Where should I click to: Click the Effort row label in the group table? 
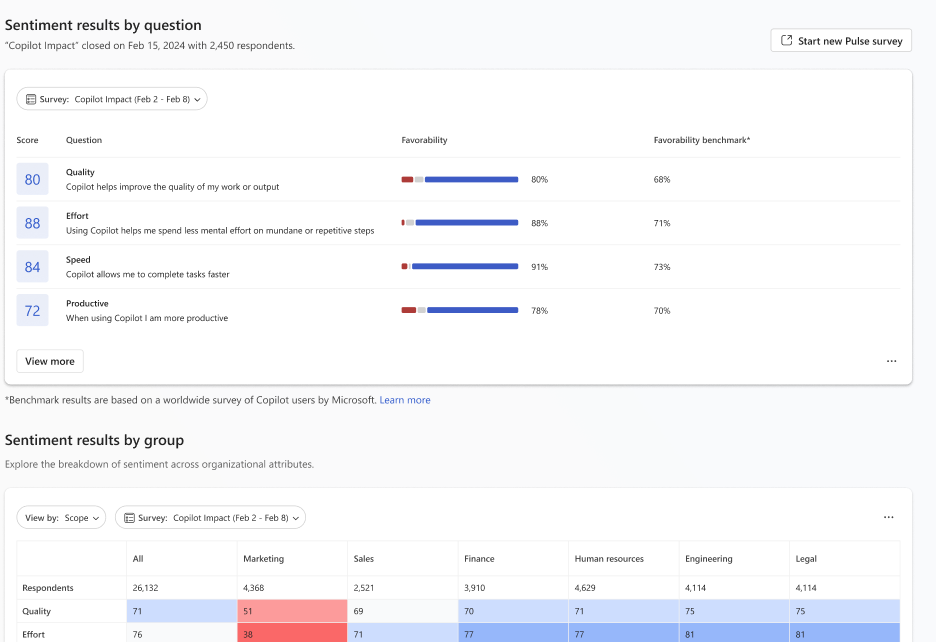click(33, 634)
